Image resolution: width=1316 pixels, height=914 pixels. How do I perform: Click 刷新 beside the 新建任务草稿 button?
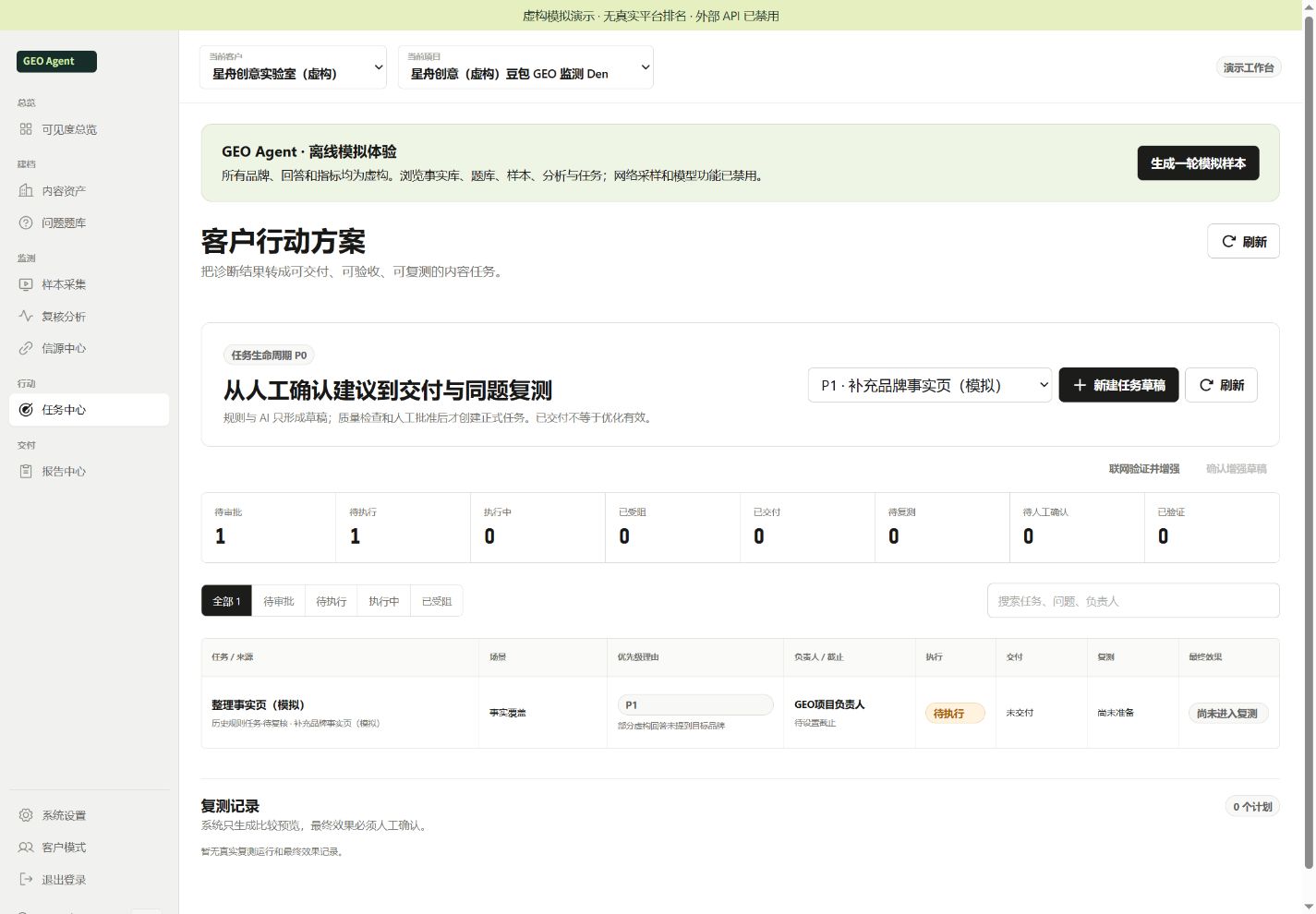[x=1221, y=385]
